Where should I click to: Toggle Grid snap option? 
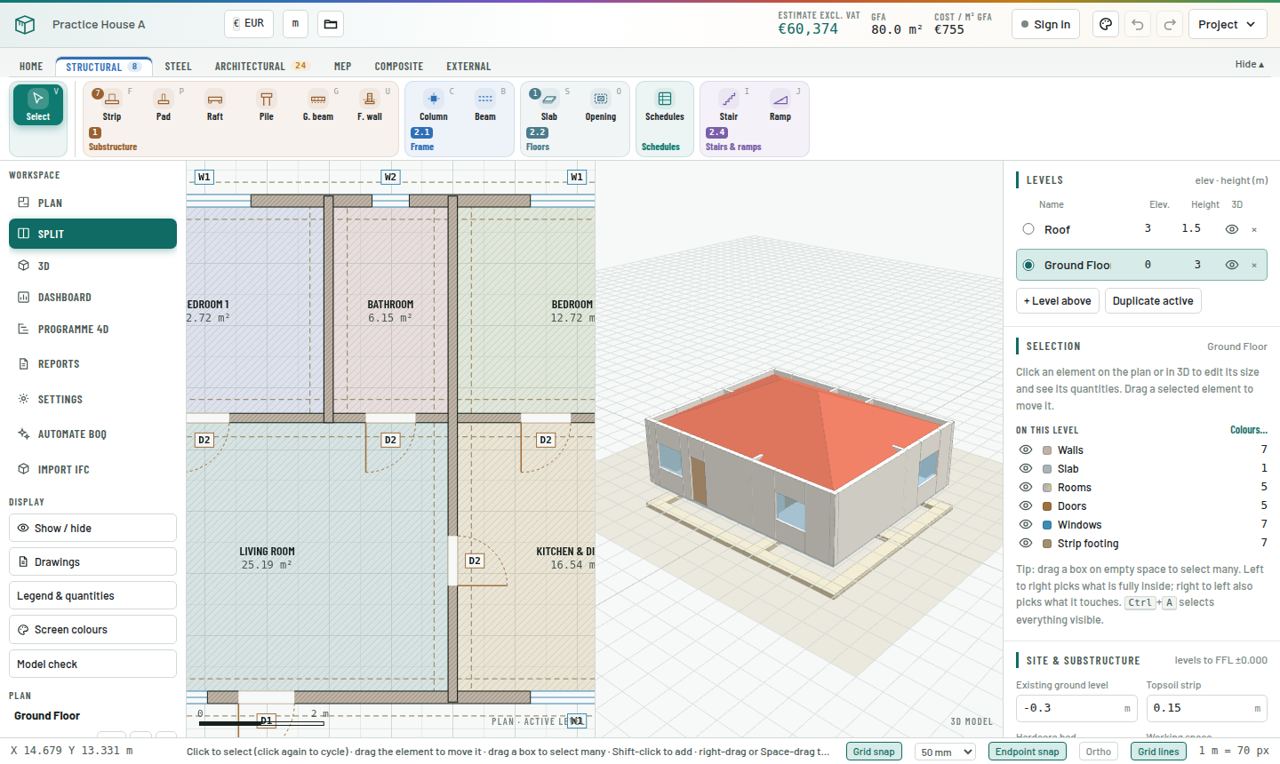(x=873, y=751)
